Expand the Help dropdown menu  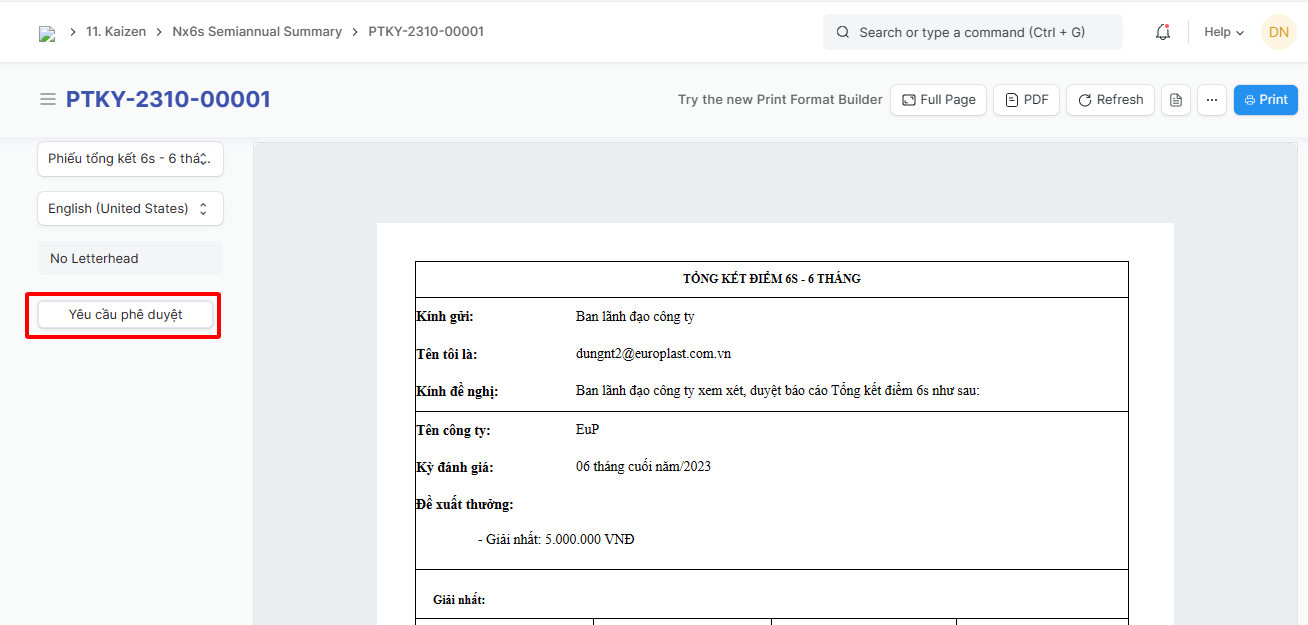(1223, 32)
